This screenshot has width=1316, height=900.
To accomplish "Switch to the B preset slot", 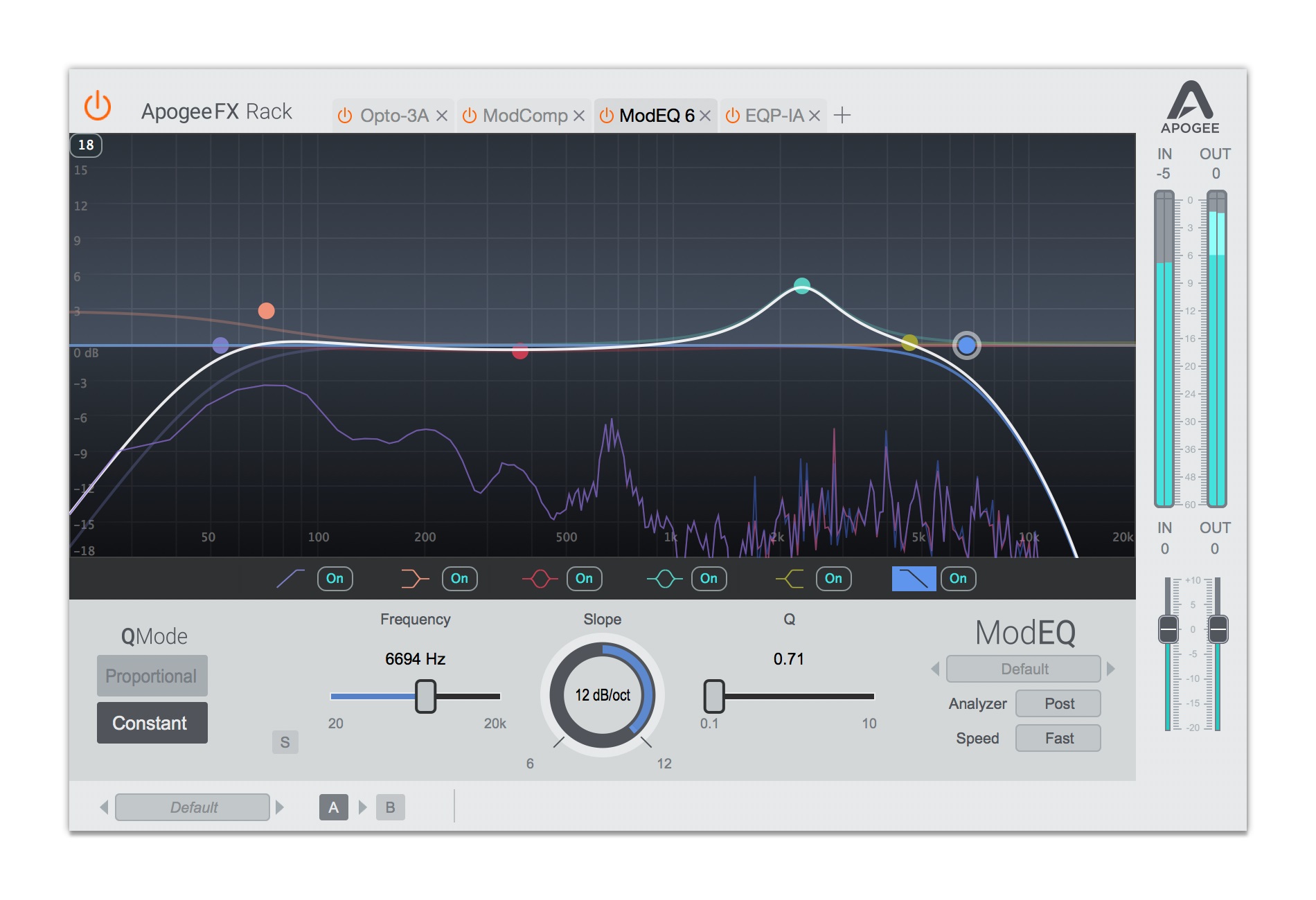I will click(x=390, y=807).
